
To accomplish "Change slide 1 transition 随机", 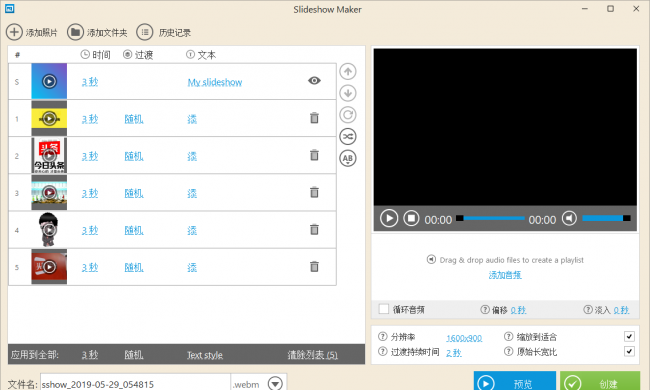I will click(134, 119).
